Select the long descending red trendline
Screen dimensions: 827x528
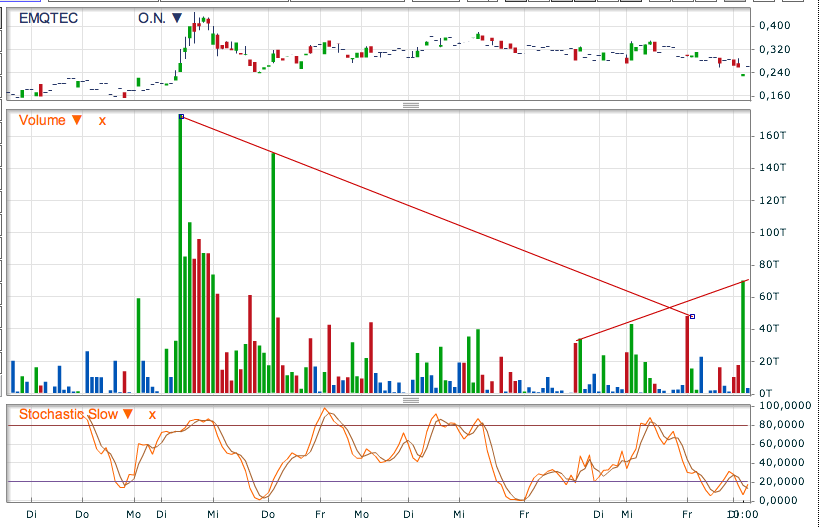(x=437, y=216)
